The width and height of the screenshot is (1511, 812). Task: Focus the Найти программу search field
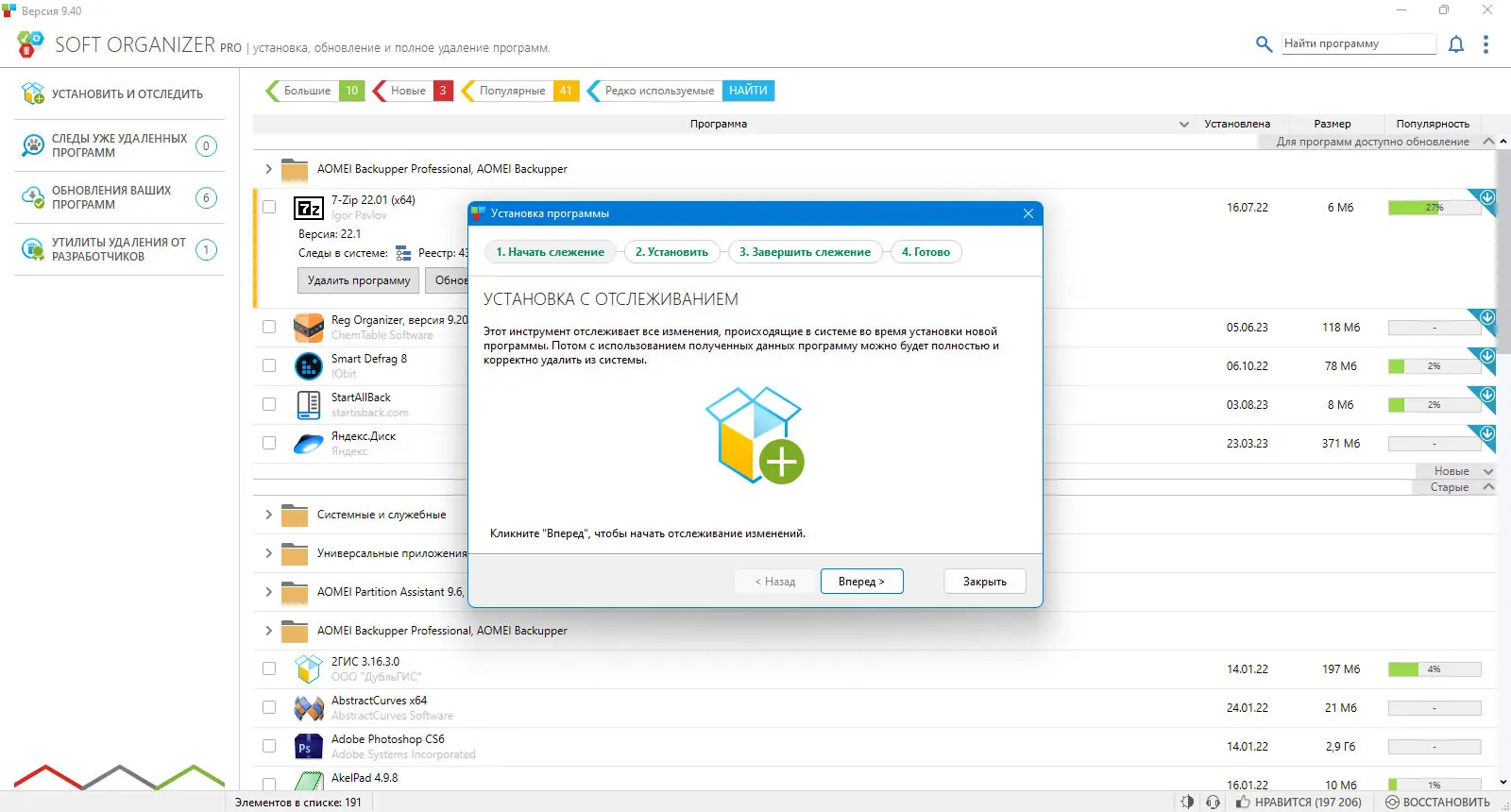coord(1359,43)
